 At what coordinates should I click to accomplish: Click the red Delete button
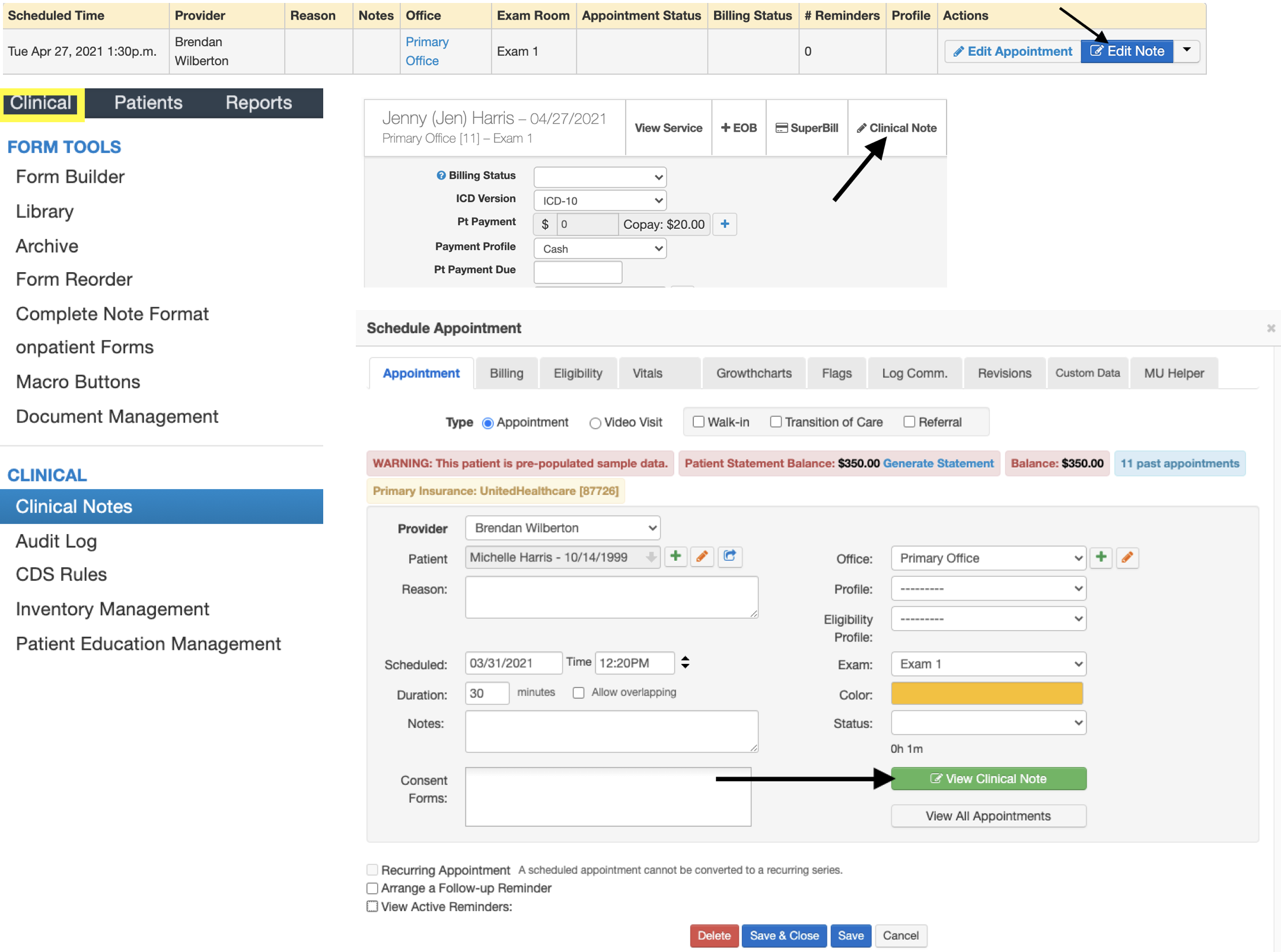tap(714, 935)
